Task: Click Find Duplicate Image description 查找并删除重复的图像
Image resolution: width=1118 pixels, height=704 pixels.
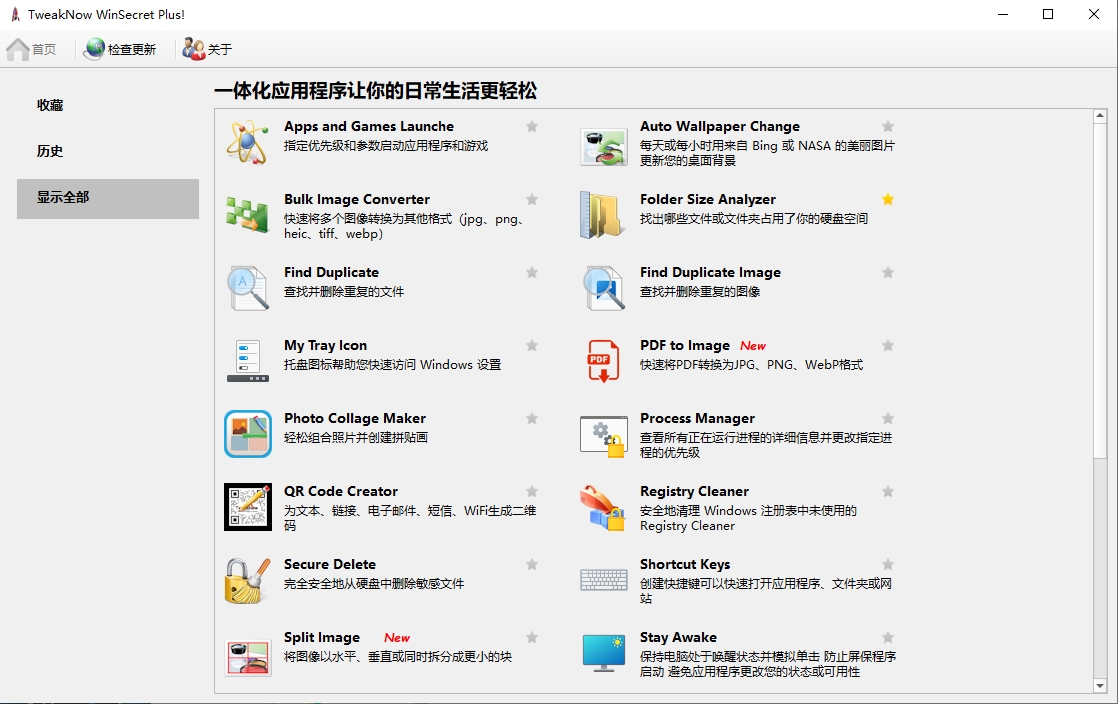Action: click(699, 292)
